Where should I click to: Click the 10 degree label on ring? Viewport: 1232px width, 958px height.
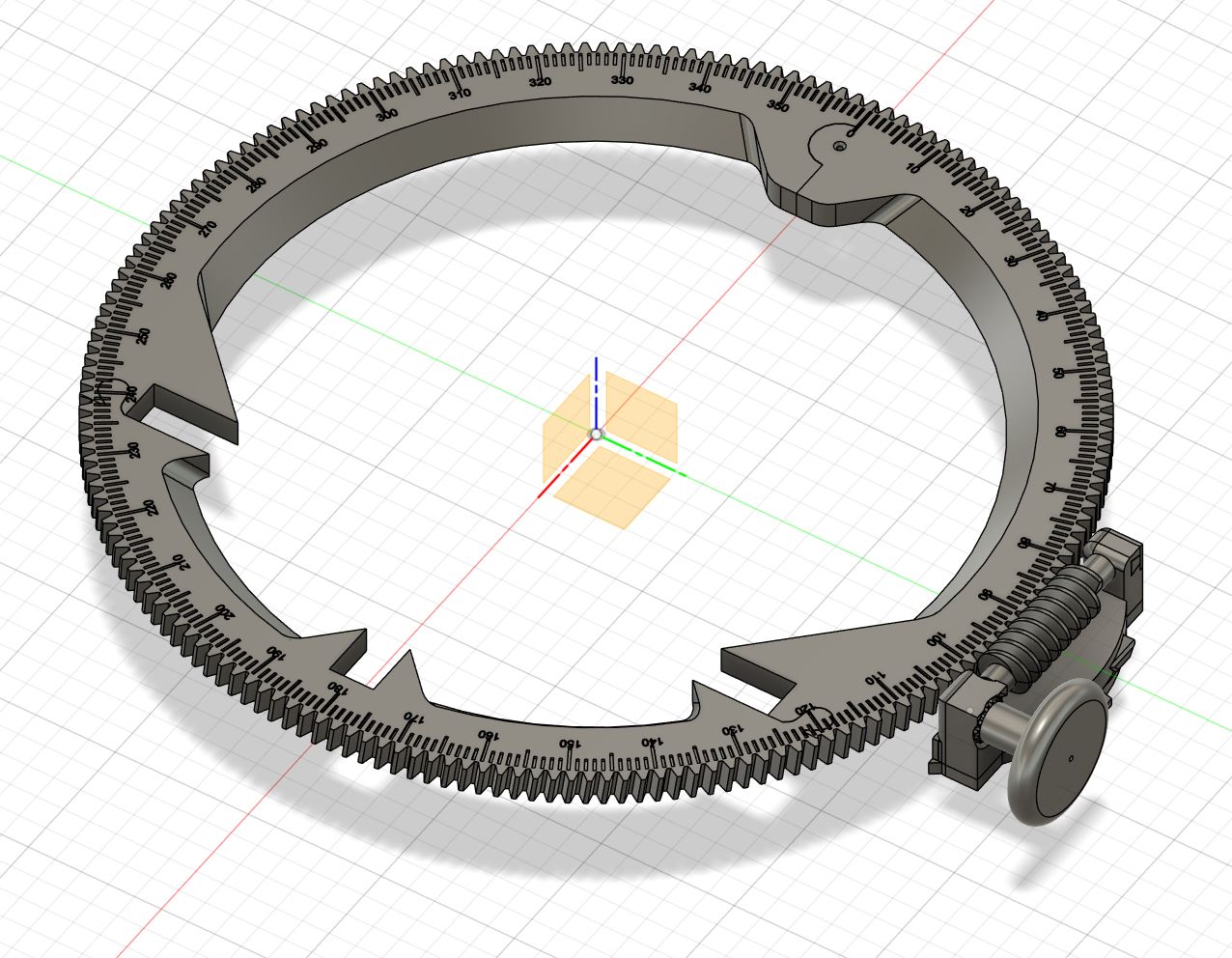pos(914,168)
